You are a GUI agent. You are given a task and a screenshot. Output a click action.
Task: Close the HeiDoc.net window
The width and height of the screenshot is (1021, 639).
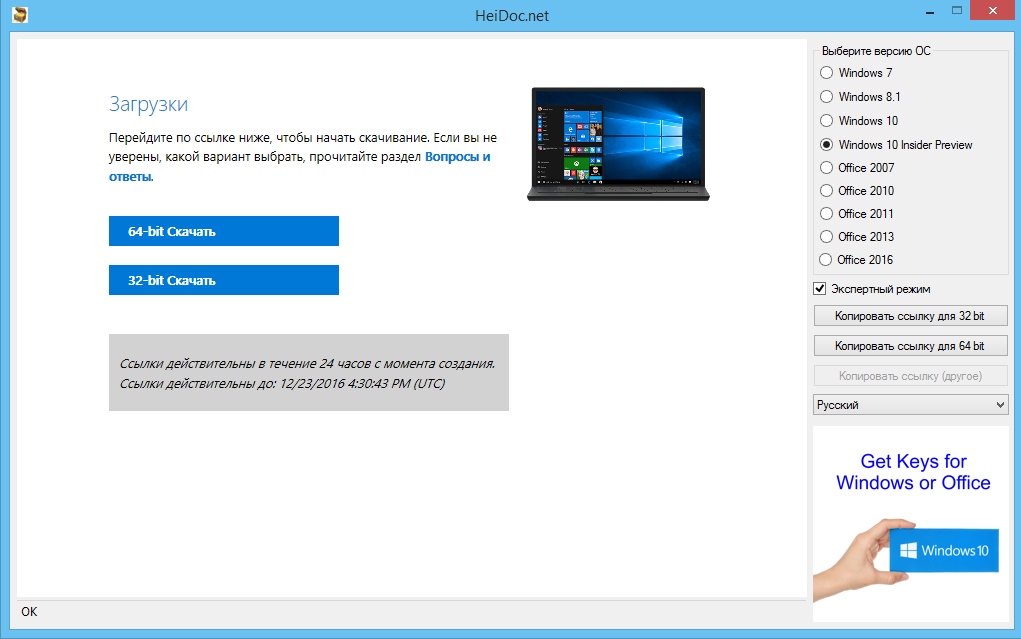click(993, 10)
